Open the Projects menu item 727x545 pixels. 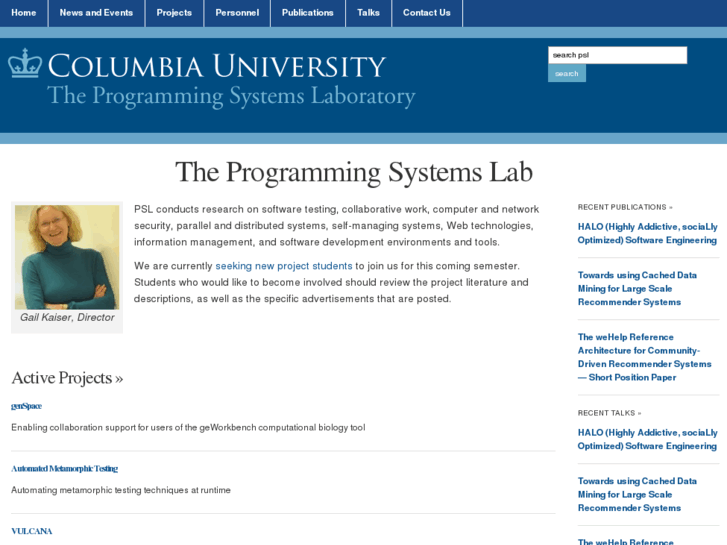point(174,13)
